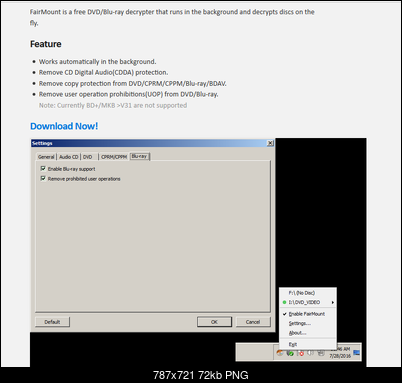The height and width of the screenshot is (383, 402).
Task: Click Cancel in the Settings dialog
Action: point(253,322)
